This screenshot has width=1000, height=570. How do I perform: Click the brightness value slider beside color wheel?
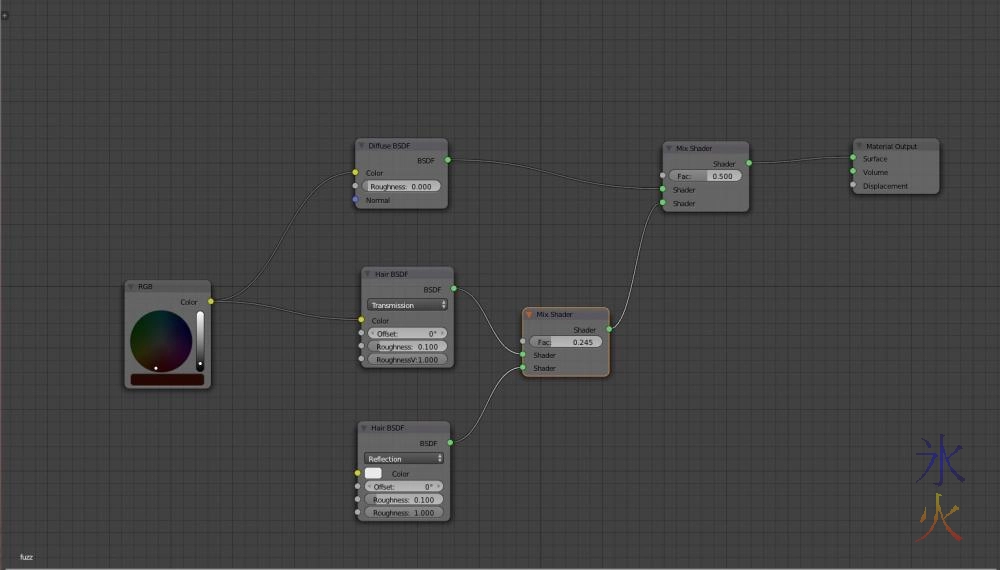point(200,340)
